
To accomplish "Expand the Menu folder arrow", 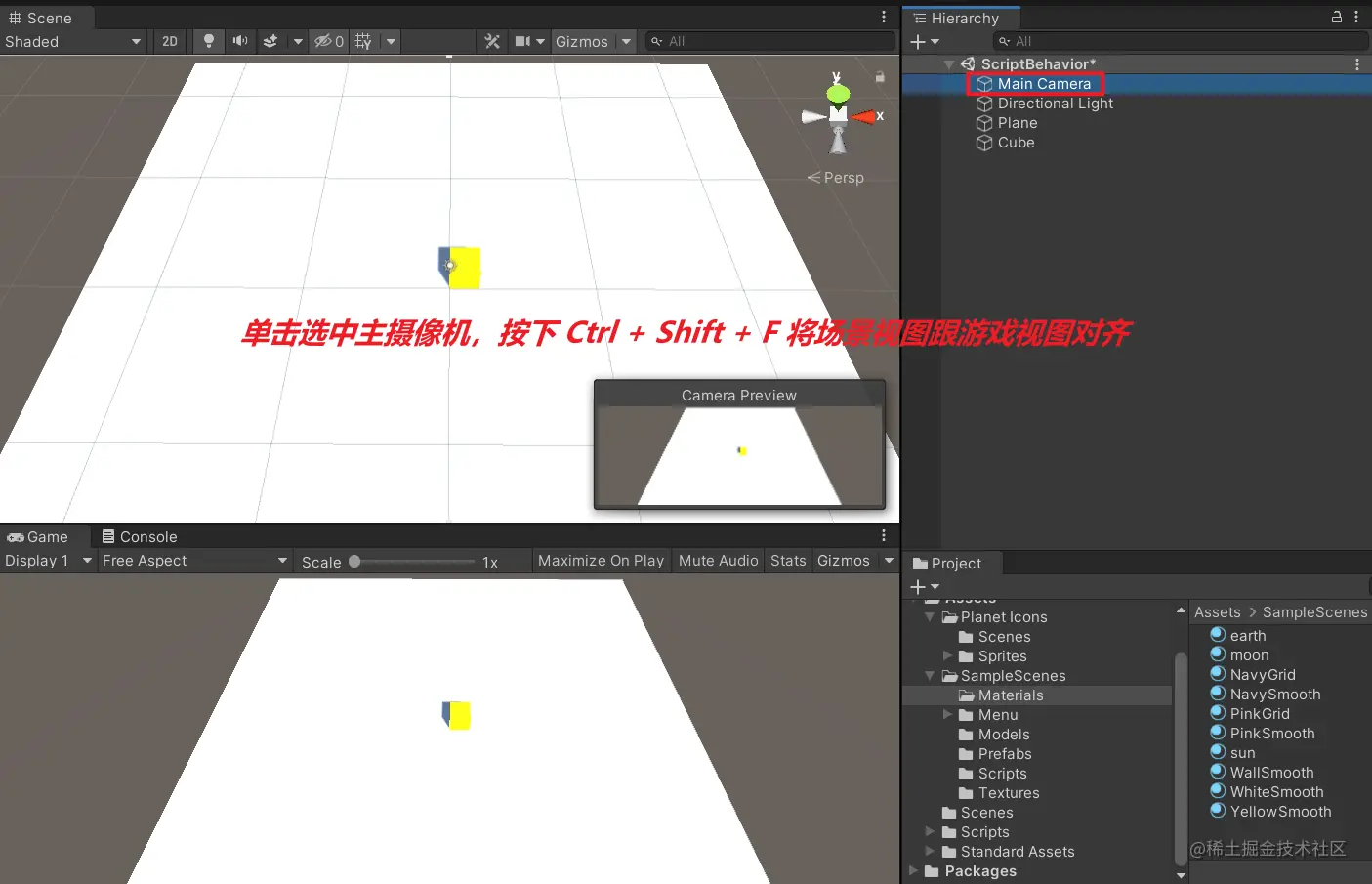I will (x=947, y=715).
